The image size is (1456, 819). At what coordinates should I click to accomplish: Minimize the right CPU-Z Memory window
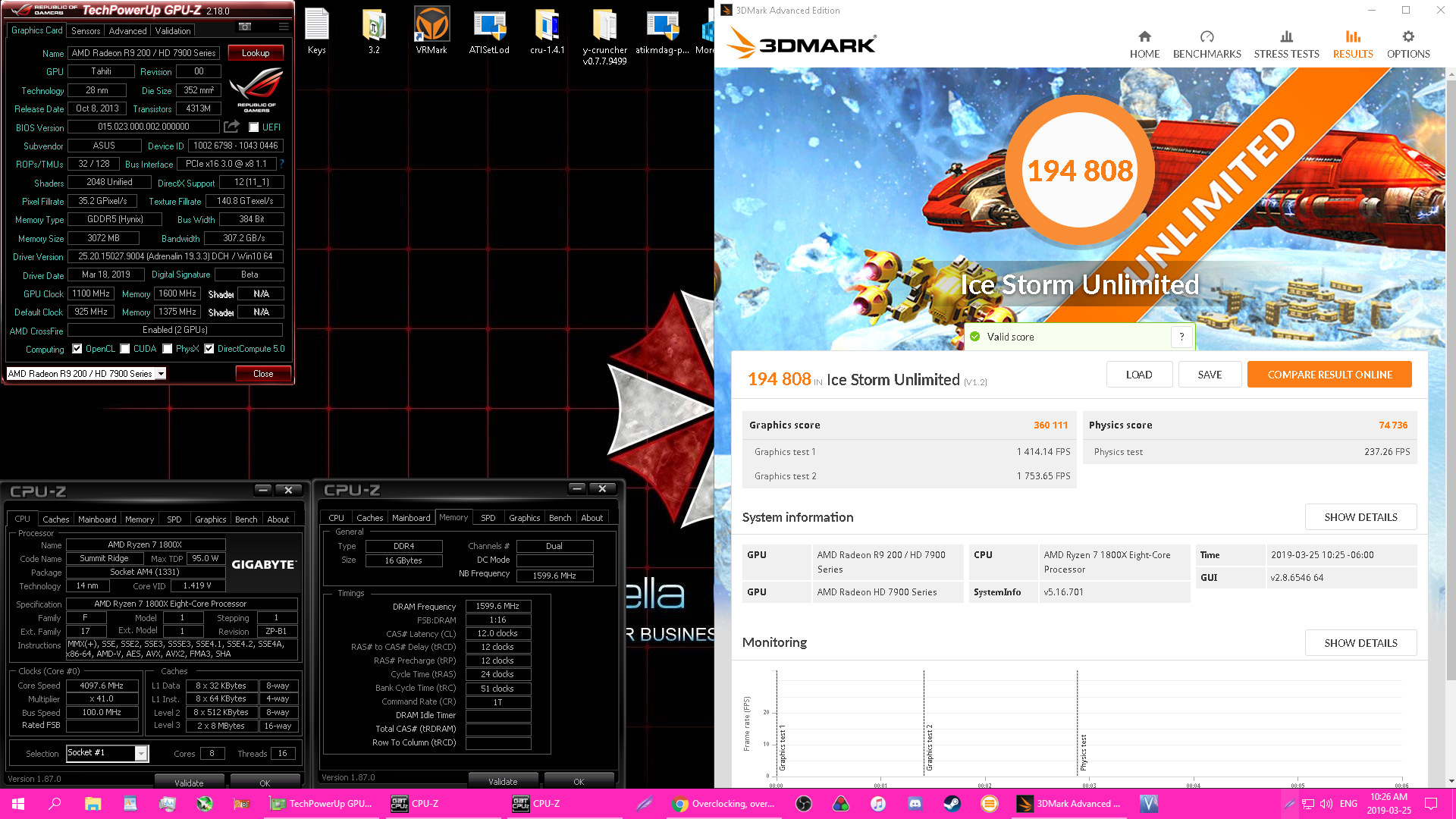576,489
